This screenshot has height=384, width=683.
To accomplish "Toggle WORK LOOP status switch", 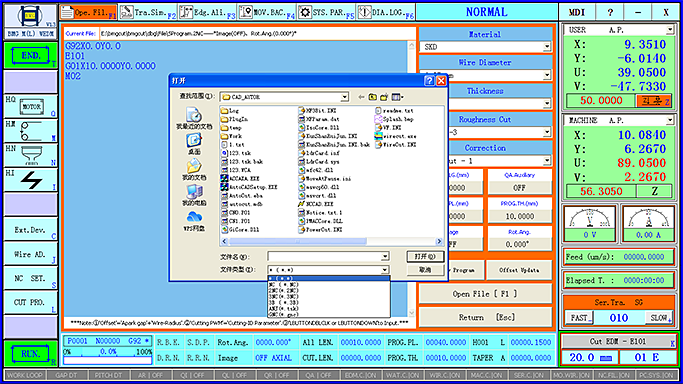I will point(24,375).
